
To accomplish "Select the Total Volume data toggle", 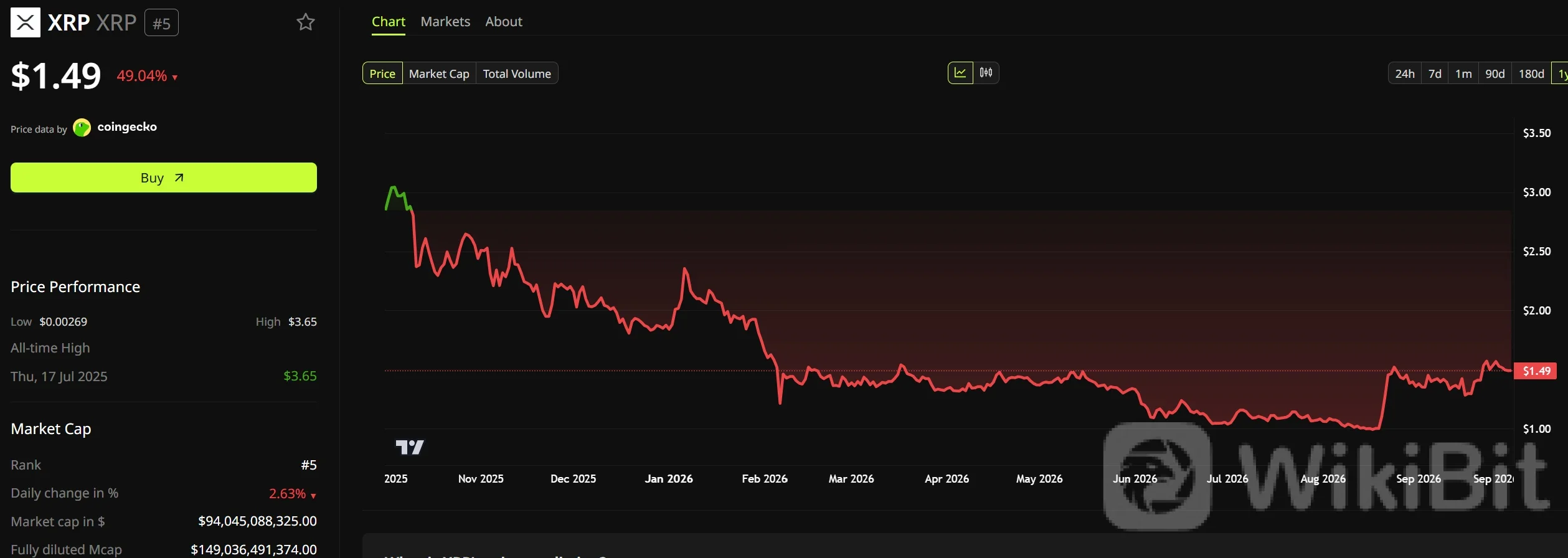I will 517,73.
